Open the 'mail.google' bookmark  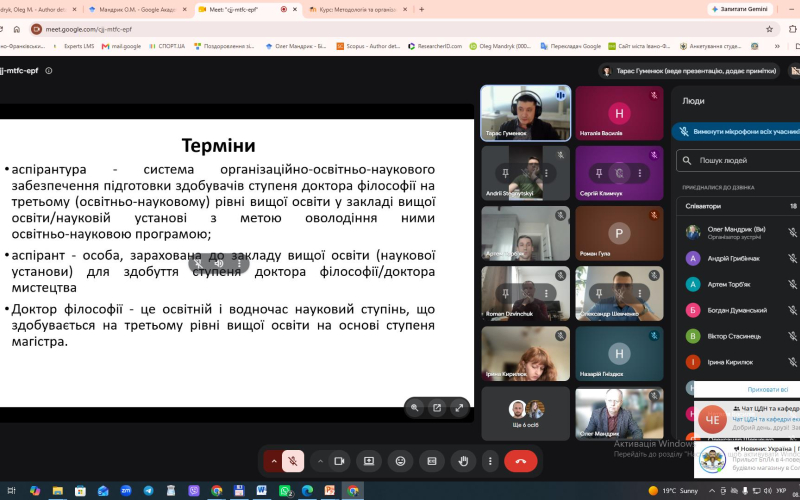[121, 46]
